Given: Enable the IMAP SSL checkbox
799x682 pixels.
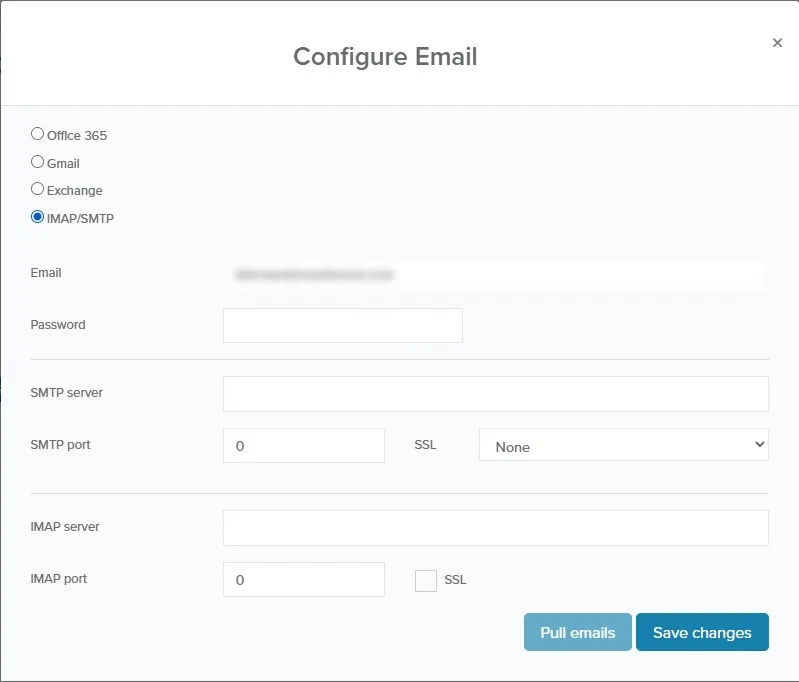Looking at the screenshot, I should pos(426,581).
